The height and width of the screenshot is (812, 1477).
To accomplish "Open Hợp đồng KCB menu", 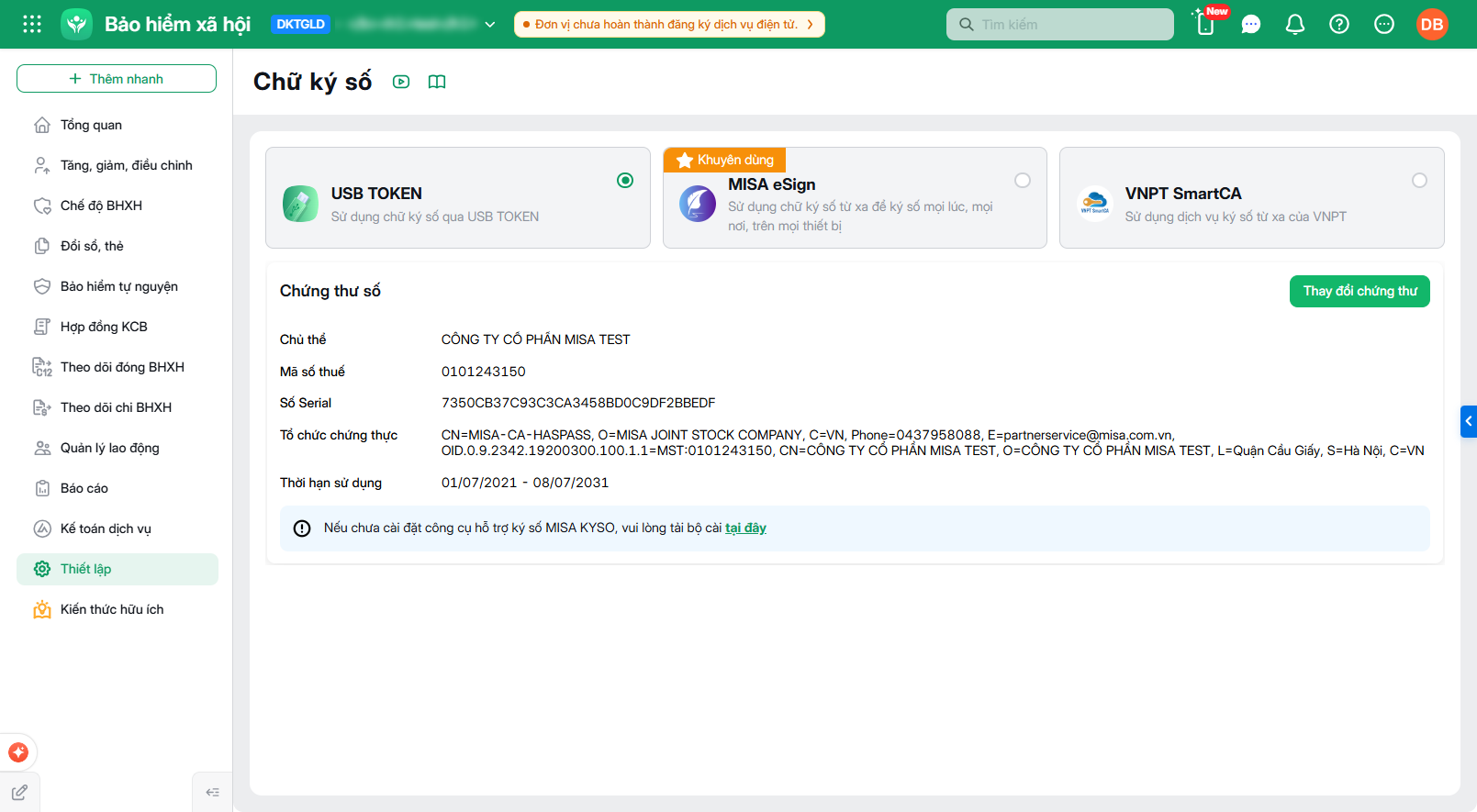I will (x=117, y=327).
